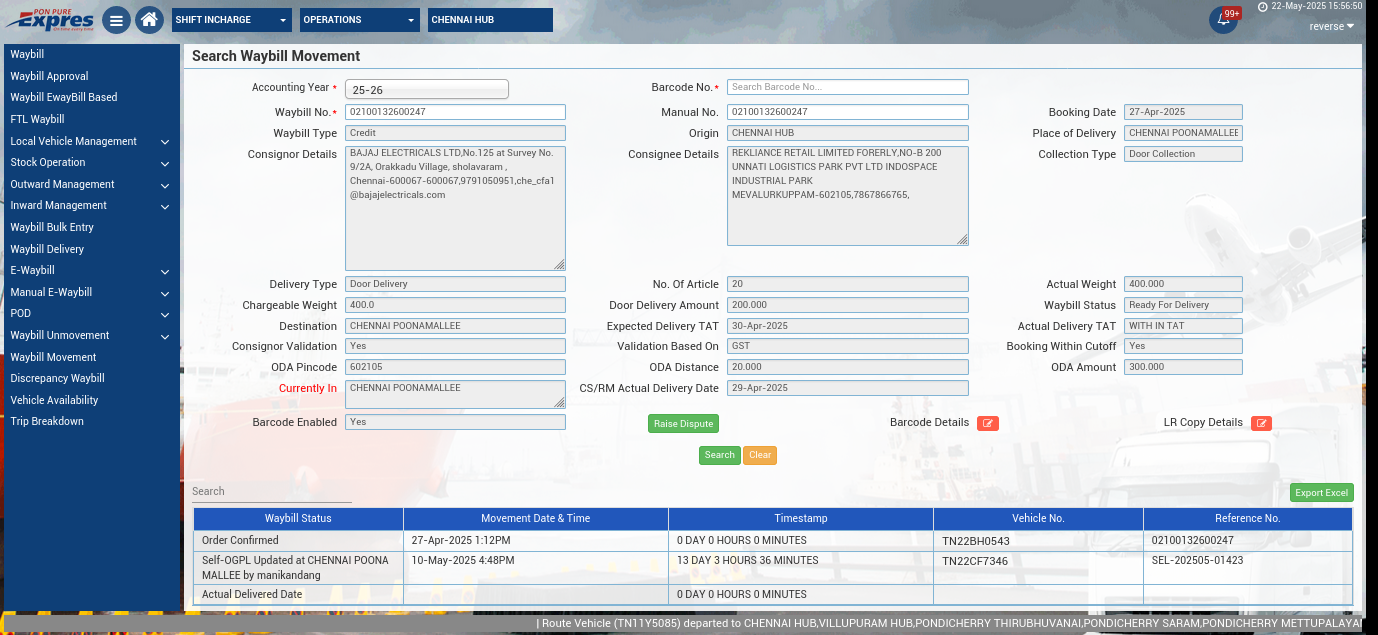
Task: Click the LR Copy Details edit icon
Action: coord(1261,423)
